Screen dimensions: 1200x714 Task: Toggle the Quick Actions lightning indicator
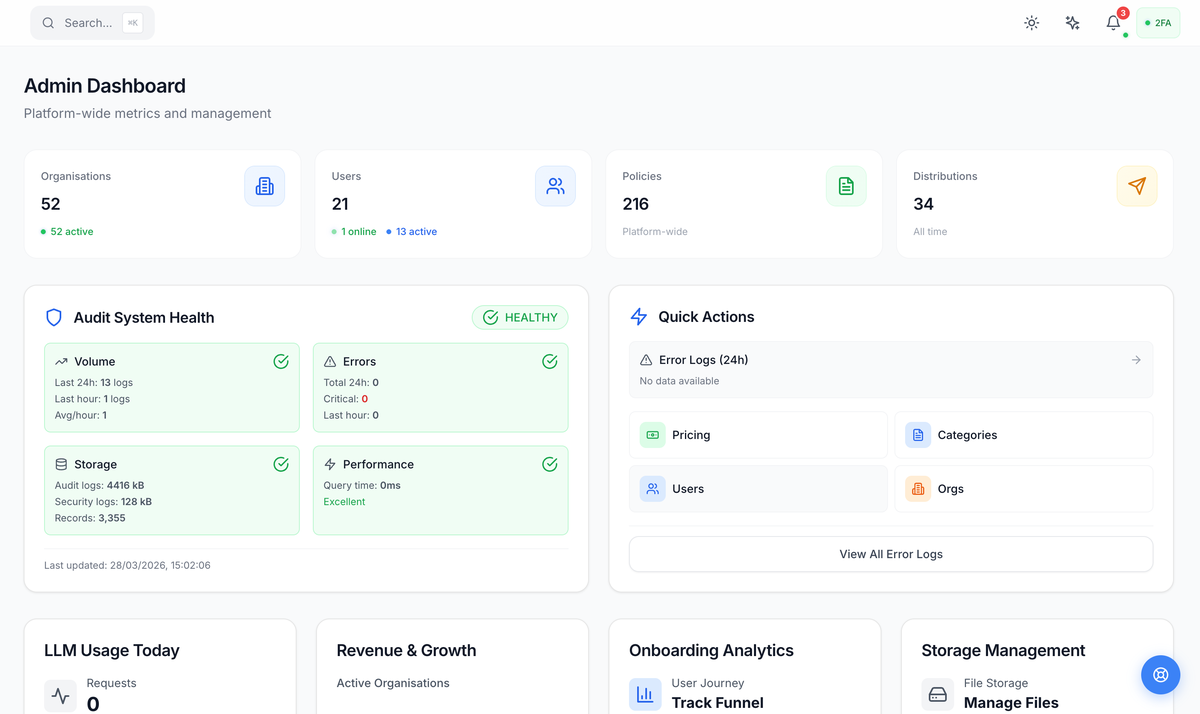coord(638,317)
